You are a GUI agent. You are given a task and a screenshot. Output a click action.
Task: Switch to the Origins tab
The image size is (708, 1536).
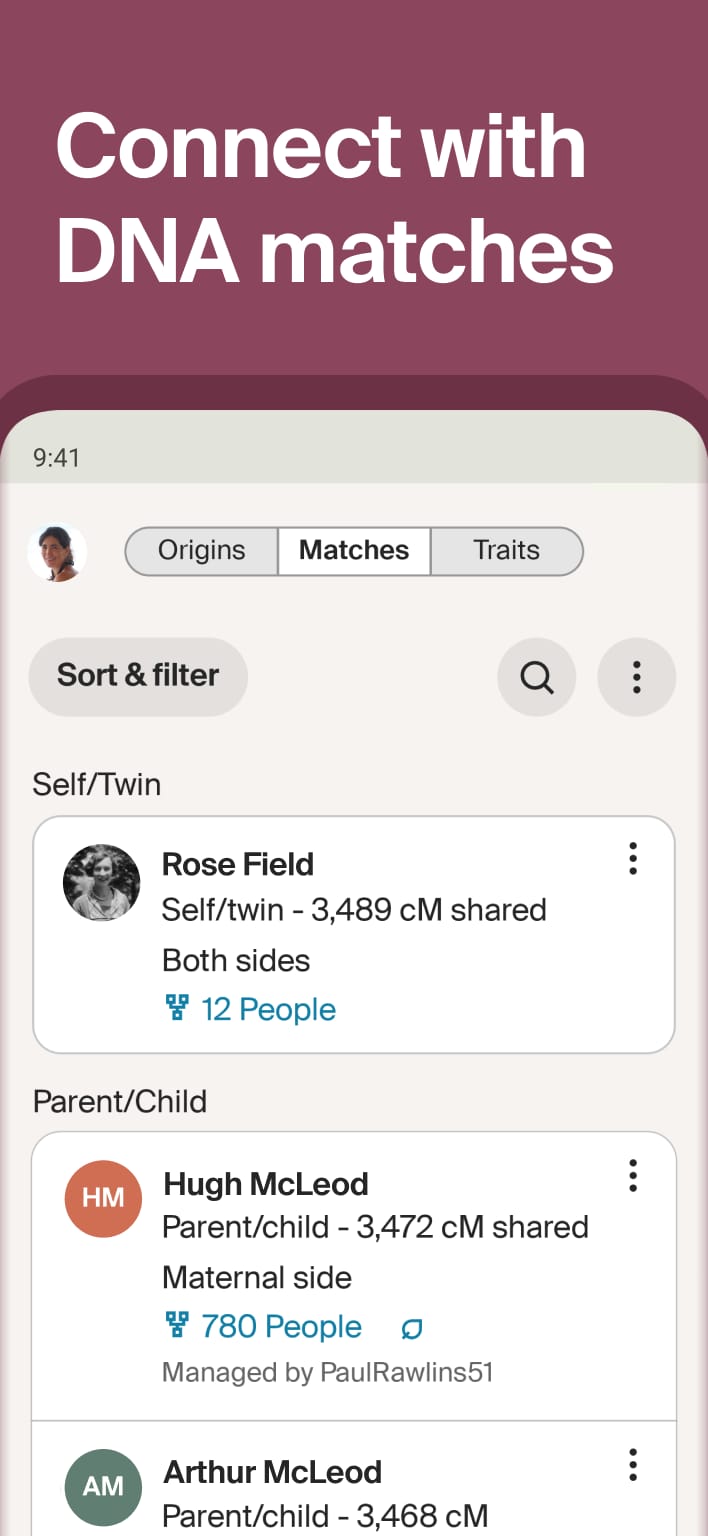point(201,550)
